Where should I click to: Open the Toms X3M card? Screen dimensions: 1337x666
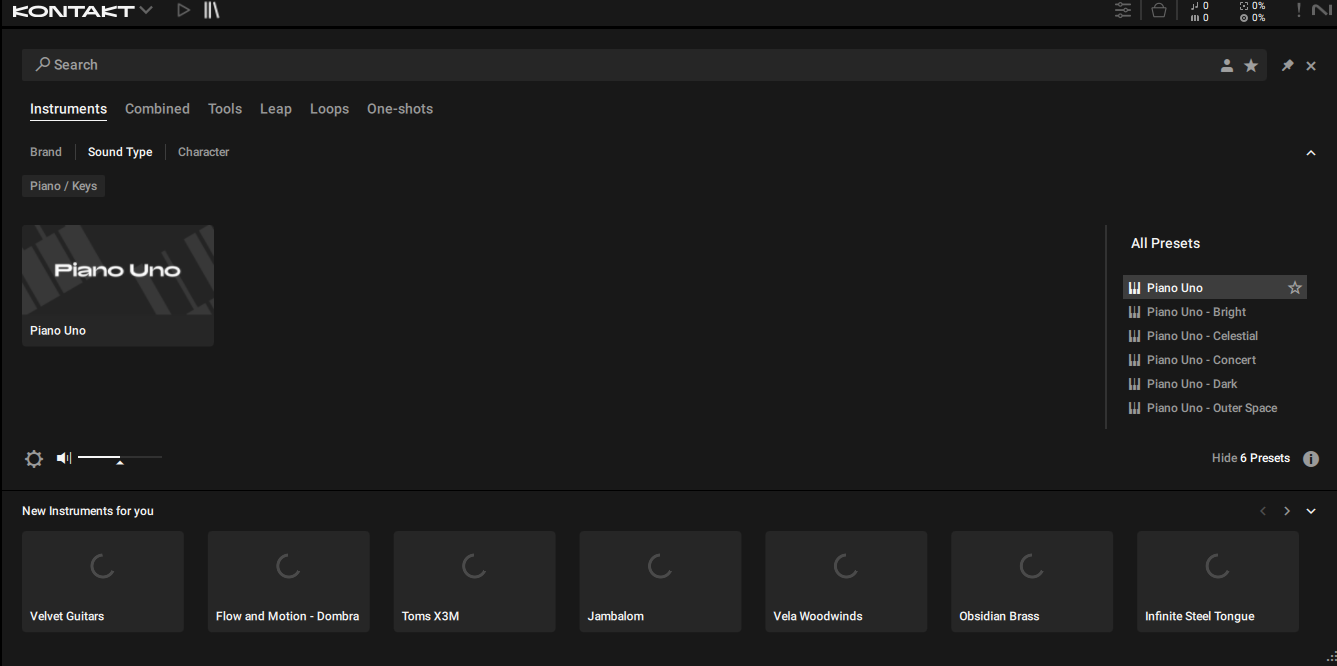[x=475, y=581]
